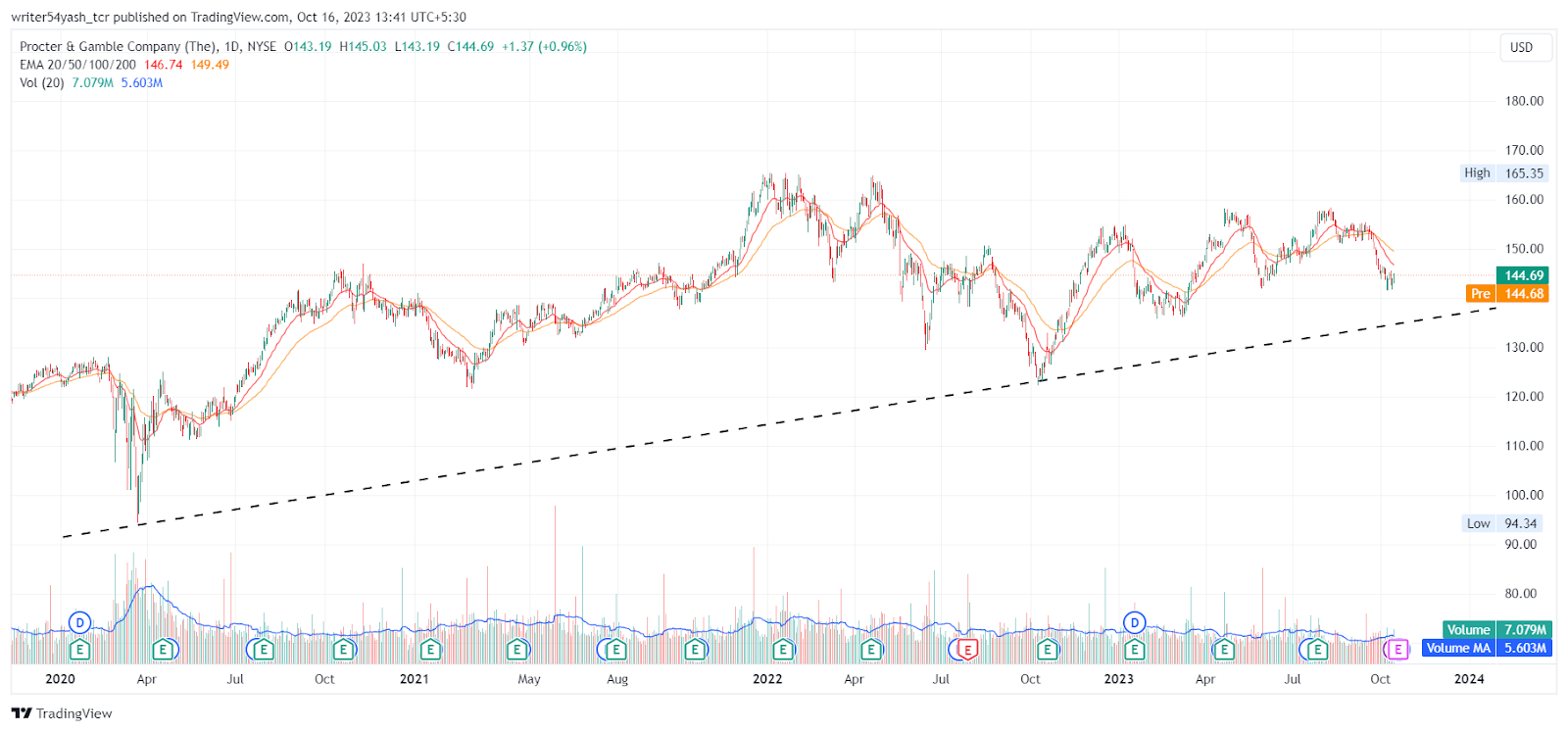Open the USD currency selector
Image resolution: width=1568 pixels, height=732 pixels.
[1525, 47]
